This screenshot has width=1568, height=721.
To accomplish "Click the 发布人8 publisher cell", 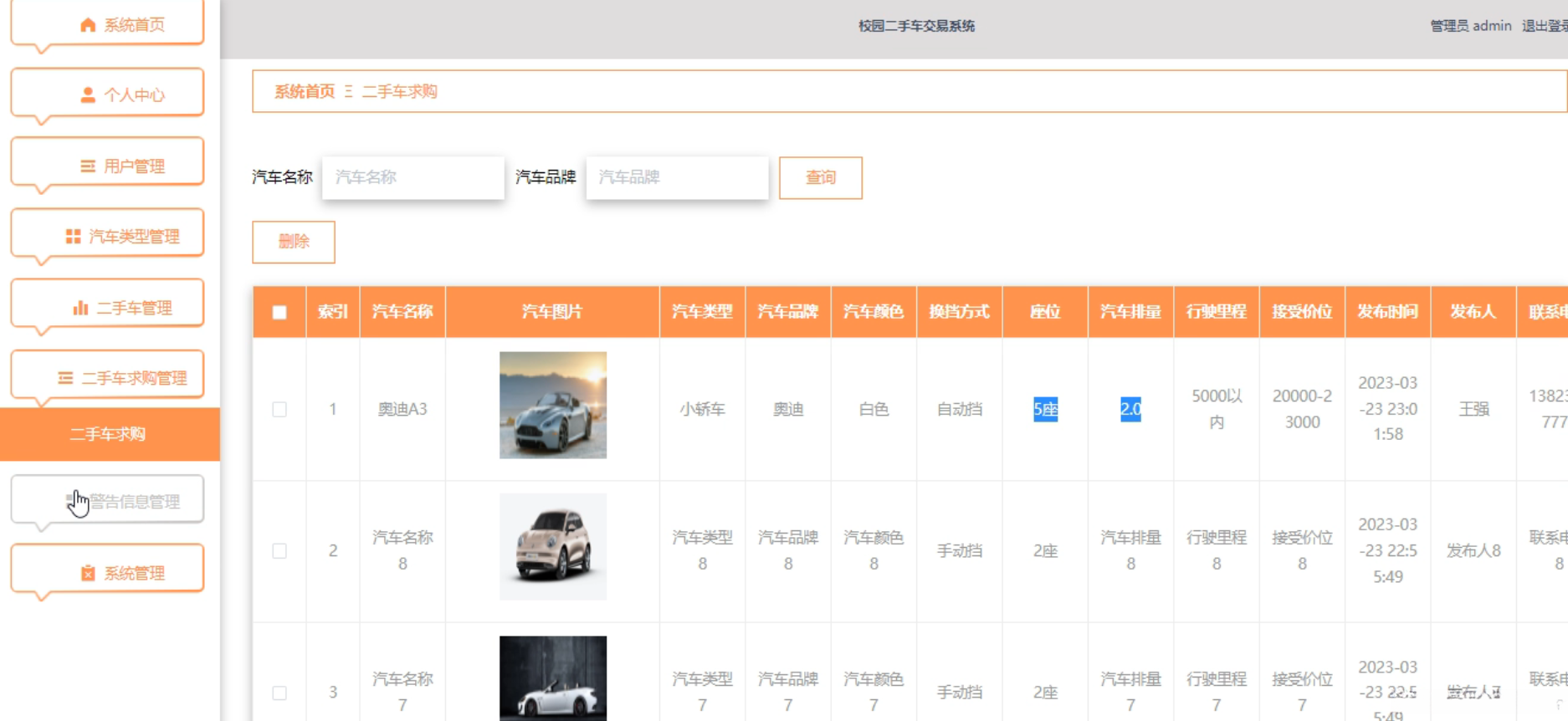I will click(1473, 551).
